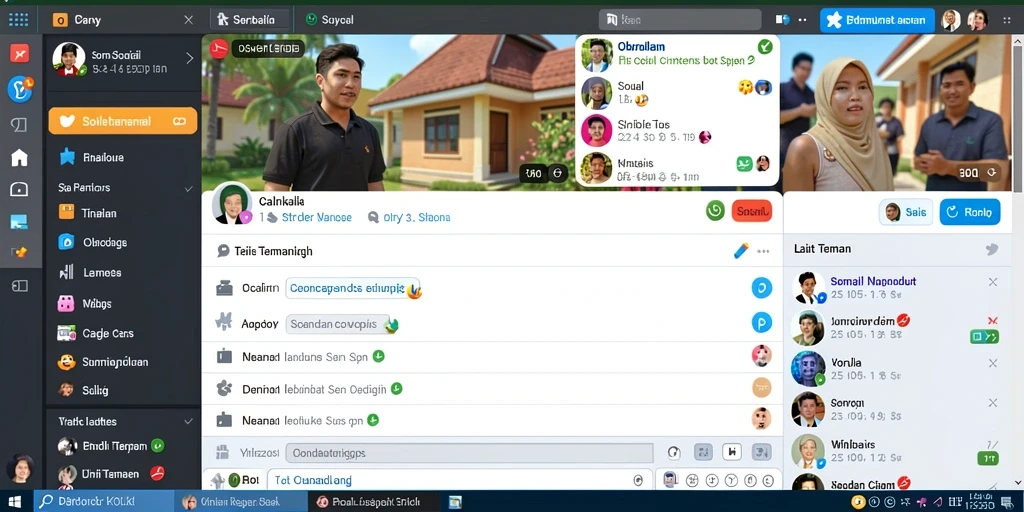Click the taskbar search box

101,502
